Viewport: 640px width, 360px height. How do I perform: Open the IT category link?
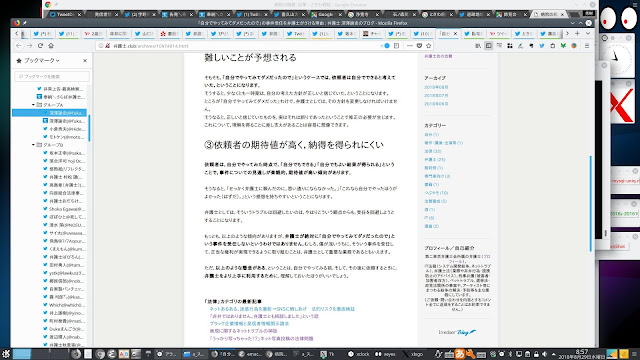429,218
